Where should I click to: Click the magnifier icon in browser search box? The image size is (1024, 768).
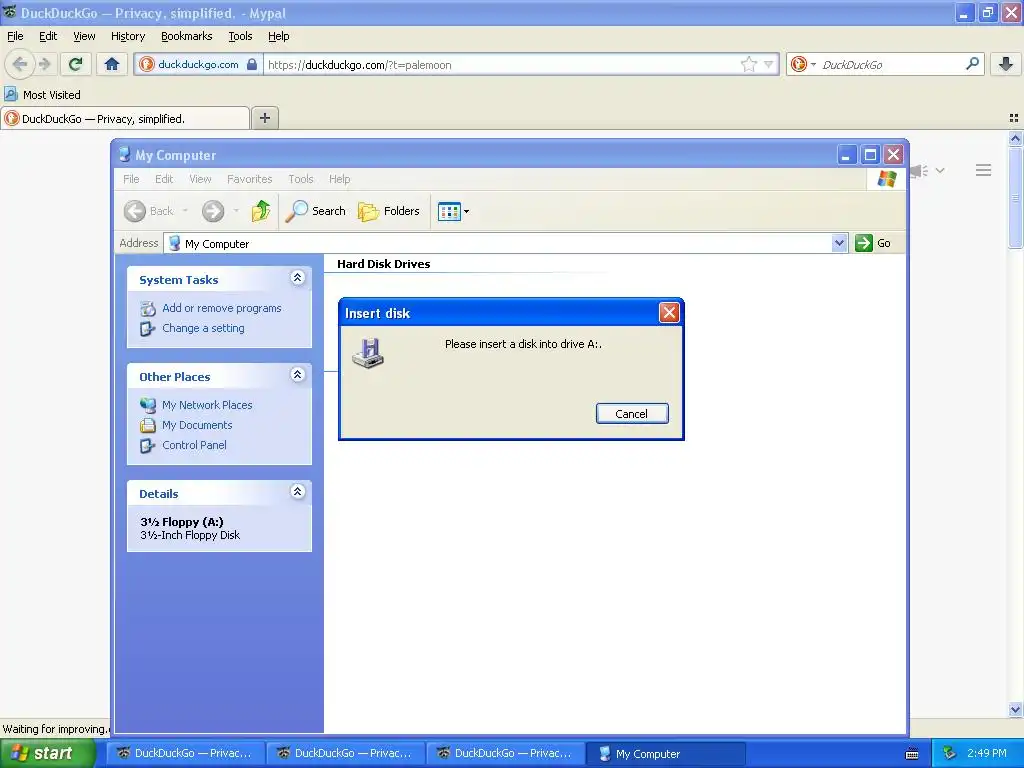pos(972,64)
